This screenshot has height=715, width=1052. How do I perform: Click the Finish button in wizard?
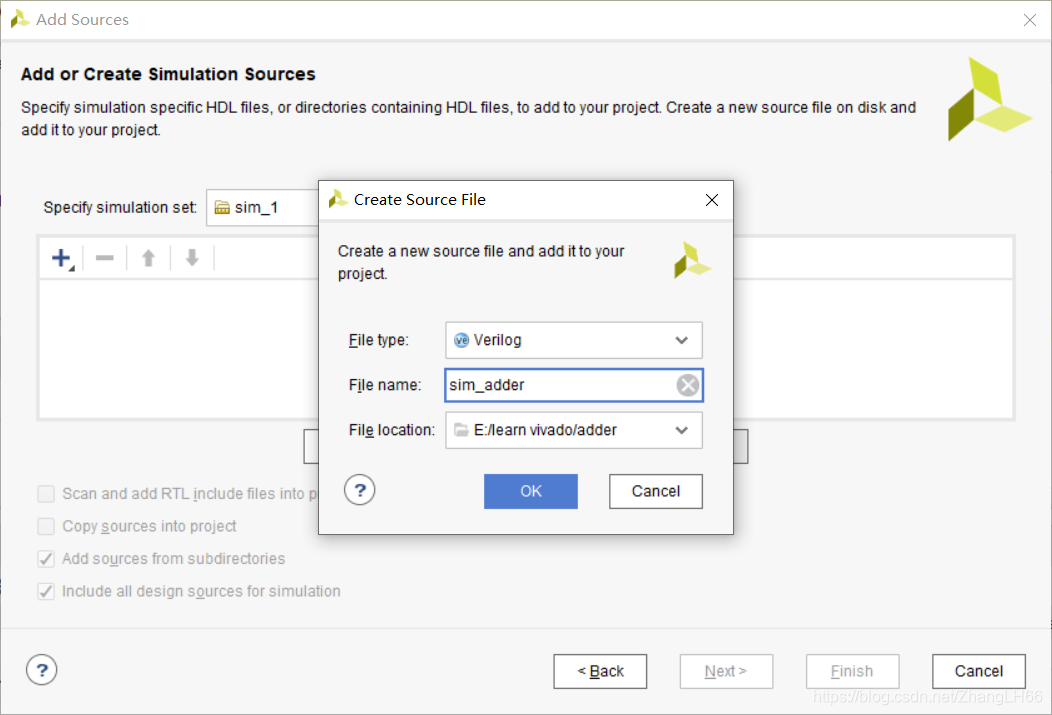(852, 671)
